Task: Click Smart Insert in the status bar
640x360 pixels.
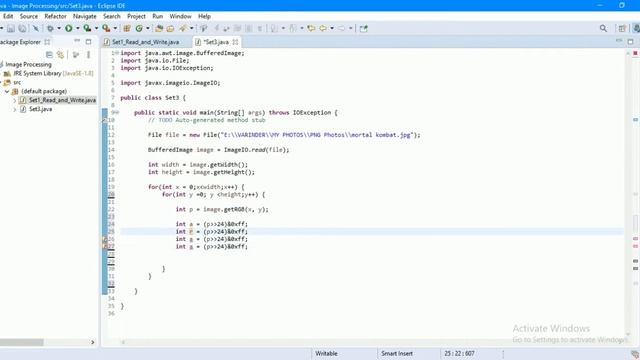Action: tap(397, 353)
